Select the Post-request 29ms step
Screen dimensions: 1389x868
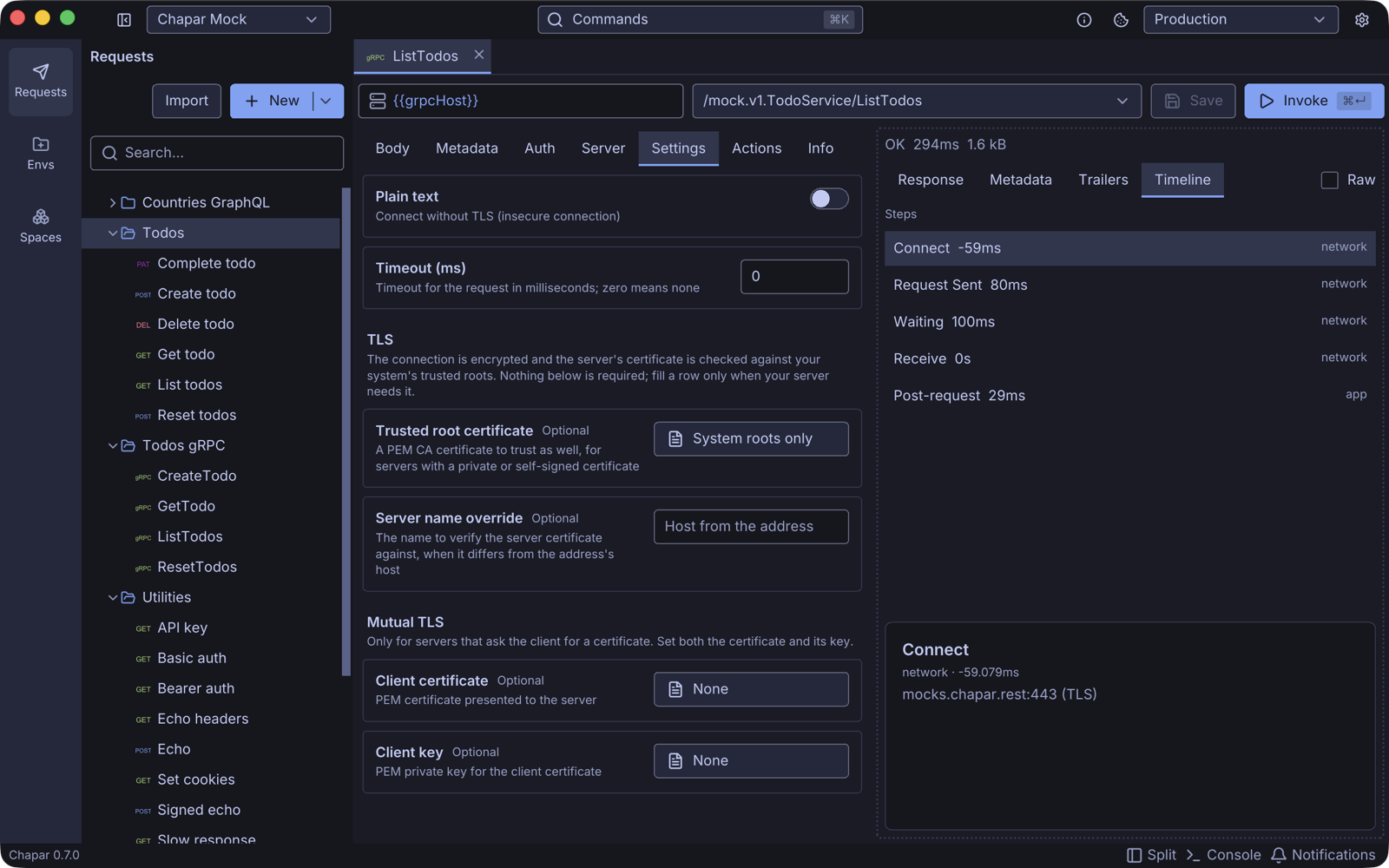coord(1130,396)
